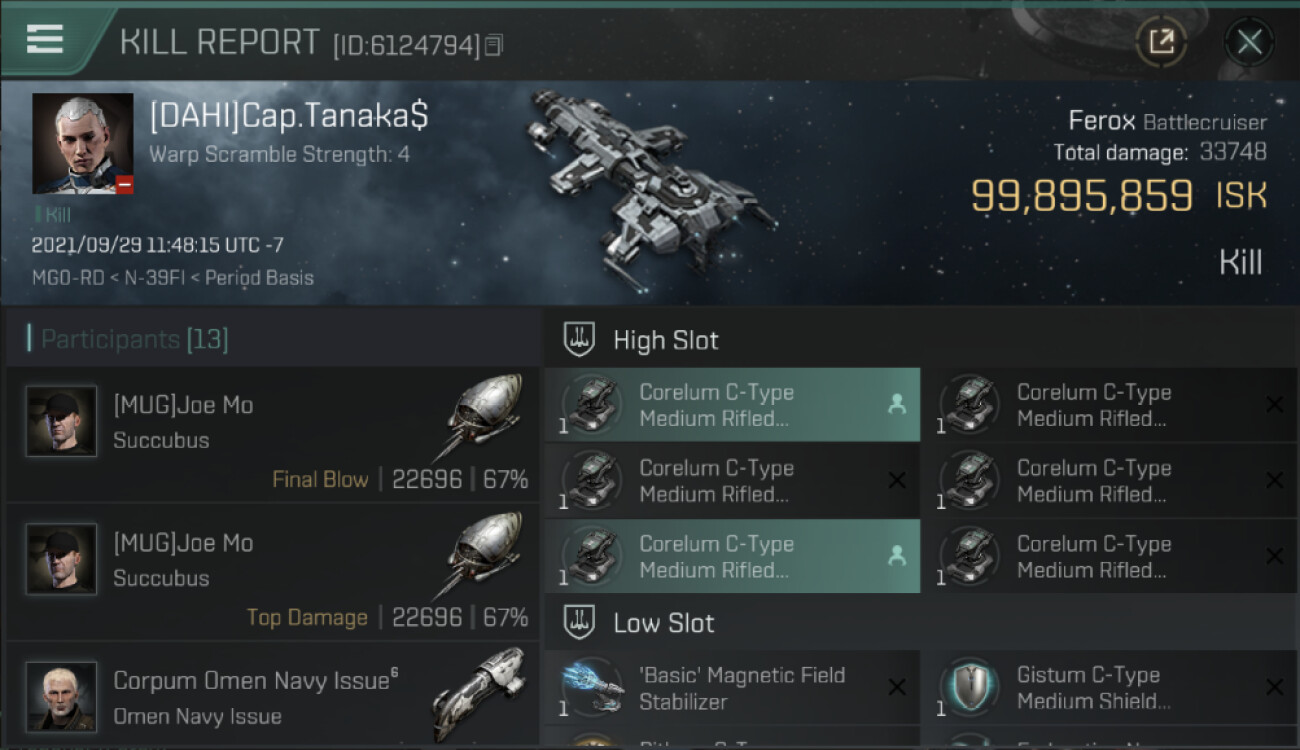This screenshot has height=750, width=1300.
Task: Copy the kill report ID icon
Action: tap(494, 45)
